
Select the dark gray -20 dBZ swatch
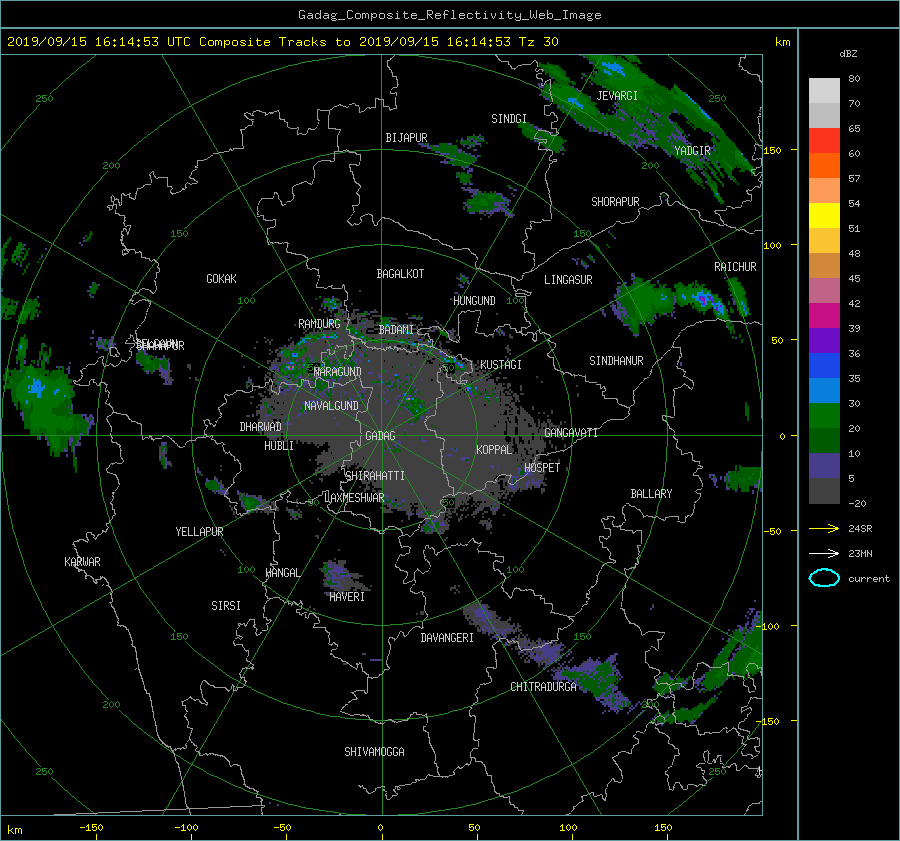[824, 491]
